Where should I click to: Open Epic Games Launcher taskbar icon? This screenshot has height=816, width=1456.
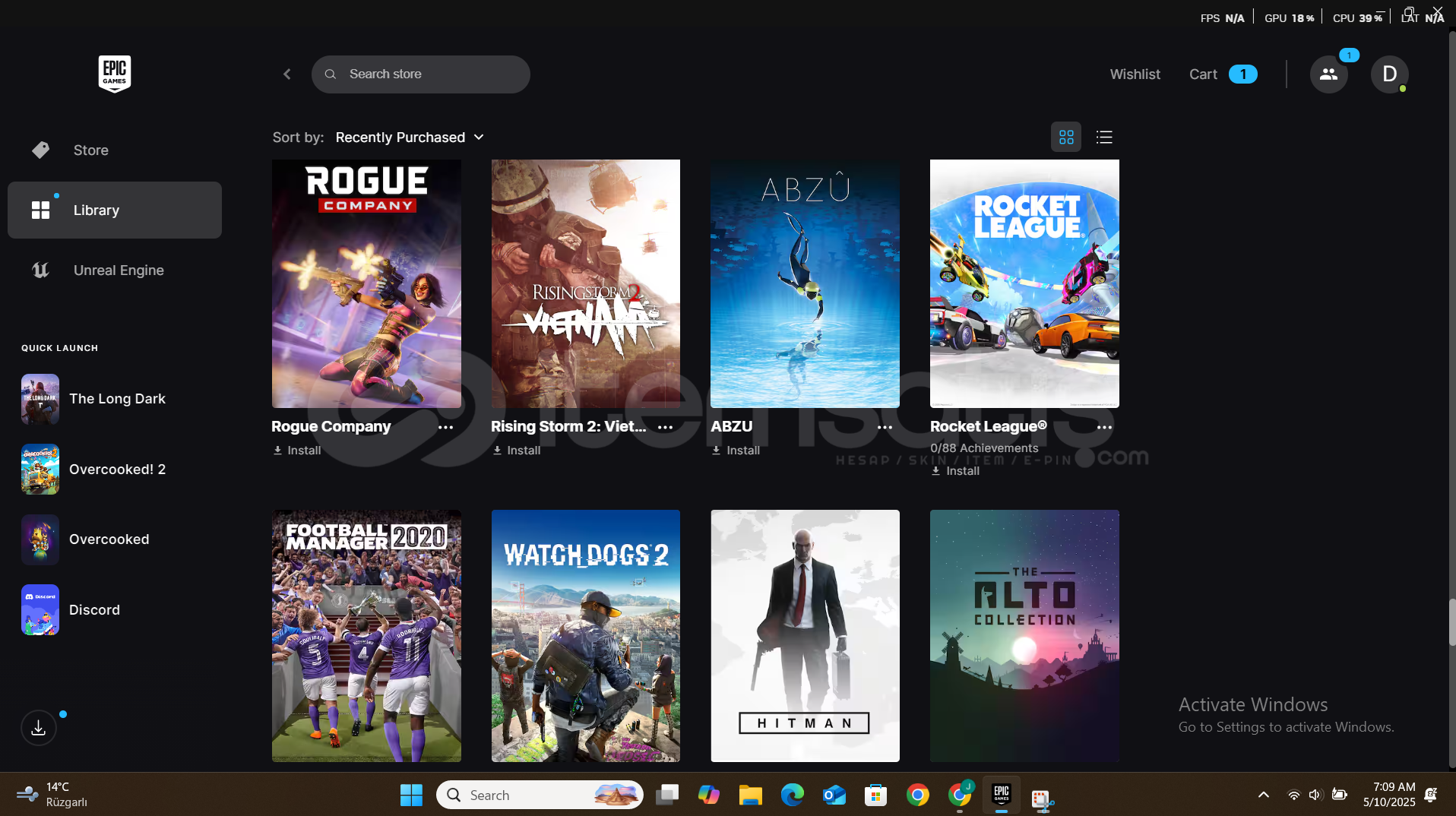(1002, 795)
